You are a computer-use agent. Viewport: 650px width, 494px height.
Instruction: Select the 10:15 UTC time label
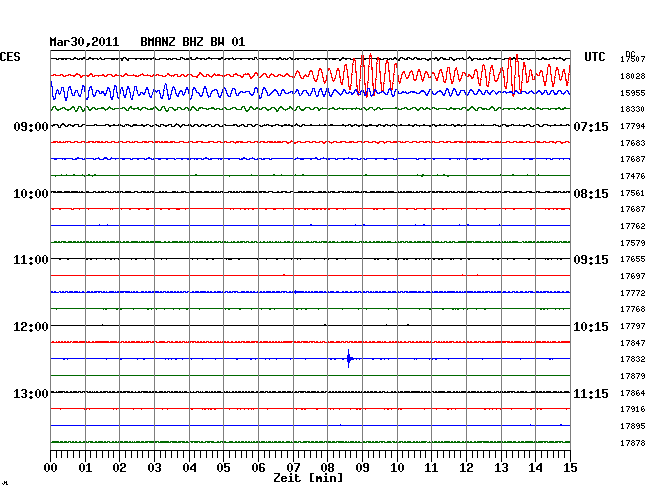click(x=591, y=327)
